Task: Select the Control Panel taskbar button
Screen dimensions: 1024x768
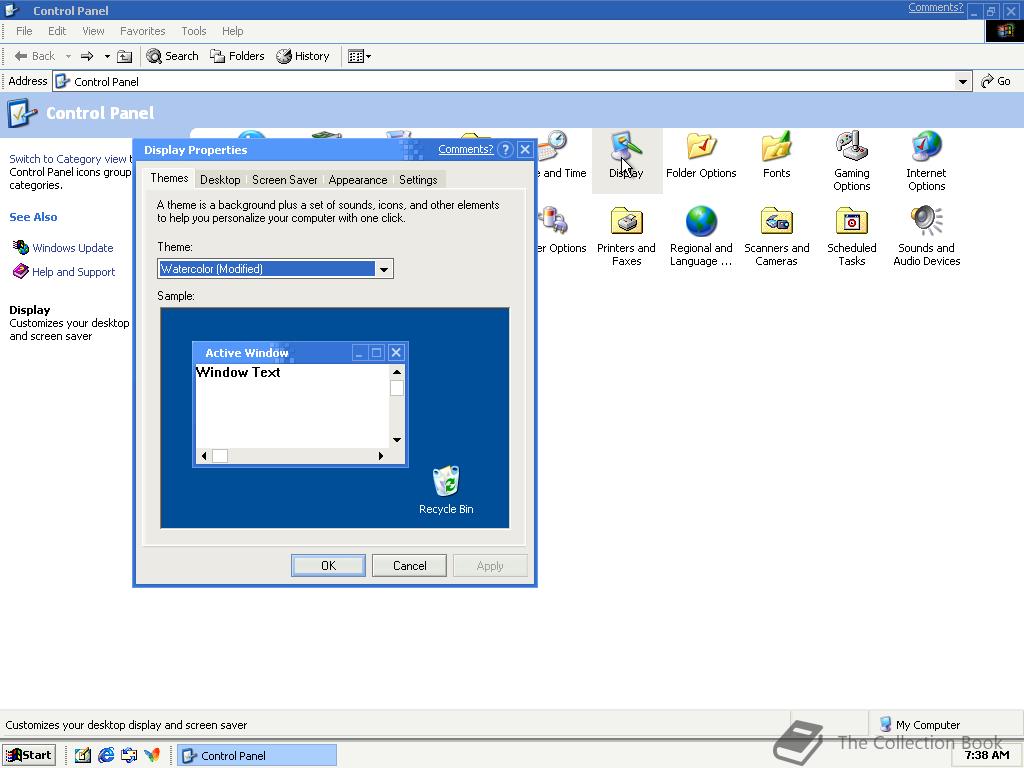Action: pyautogui.click(x=256, y=756)
